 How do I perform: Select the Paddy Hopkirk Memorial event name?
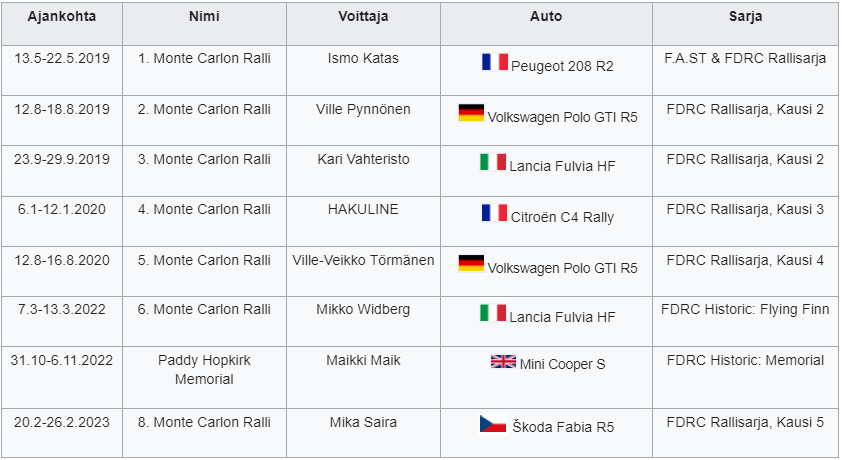click(204, 369)
